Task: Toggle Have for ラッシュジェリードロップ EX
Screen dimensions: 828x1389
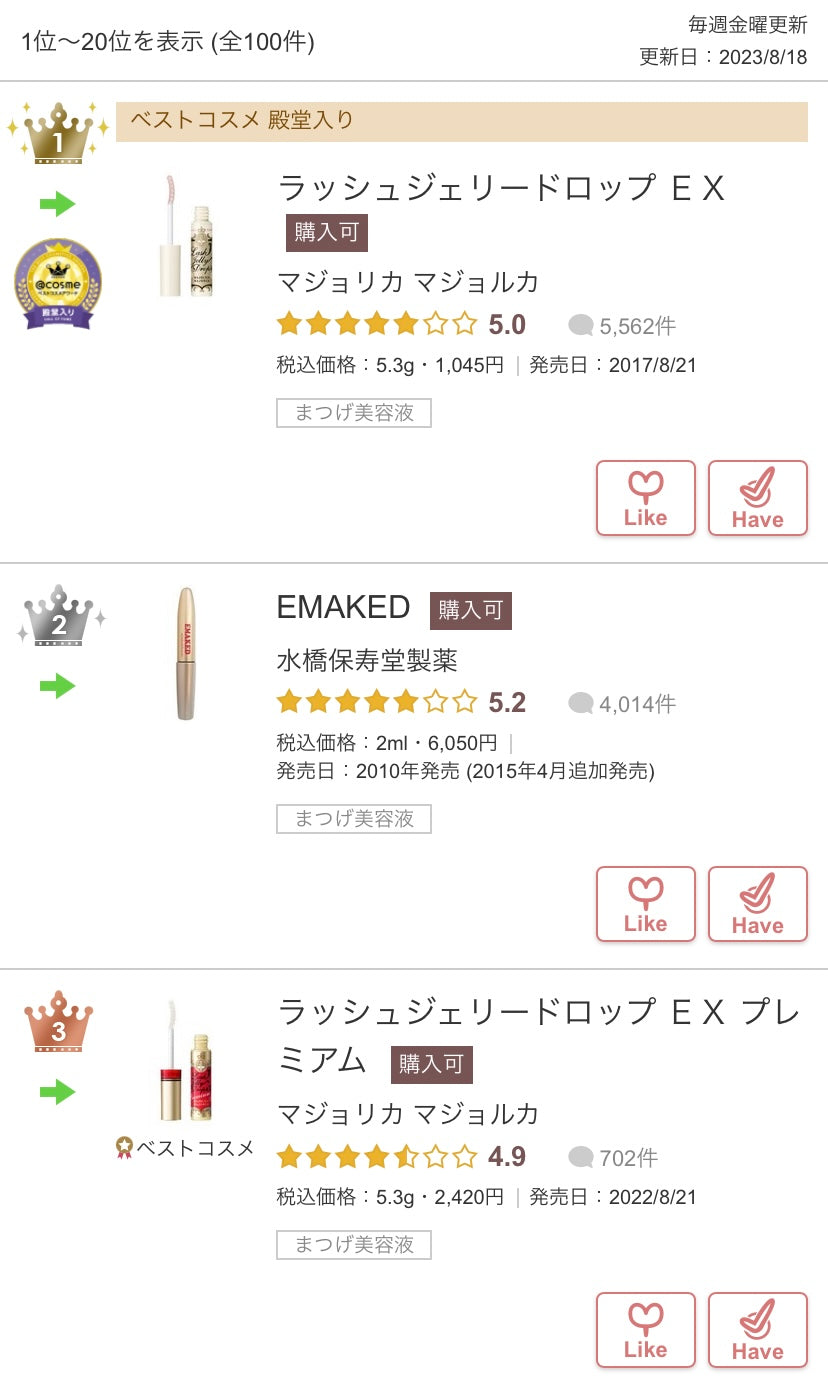Action: [757, 498]
